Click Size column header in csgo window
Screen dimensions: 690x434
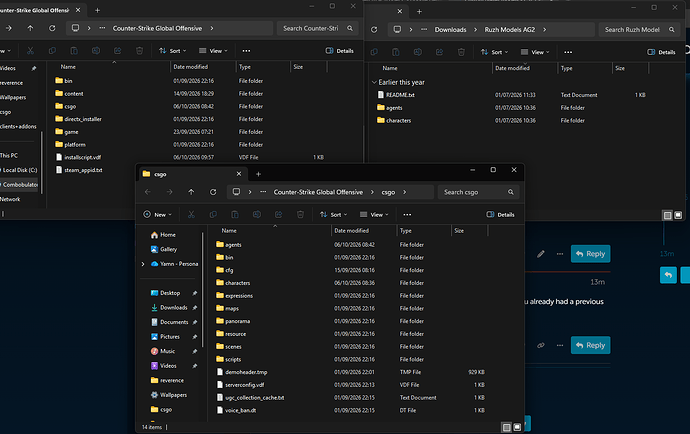(x=470, y=230)
